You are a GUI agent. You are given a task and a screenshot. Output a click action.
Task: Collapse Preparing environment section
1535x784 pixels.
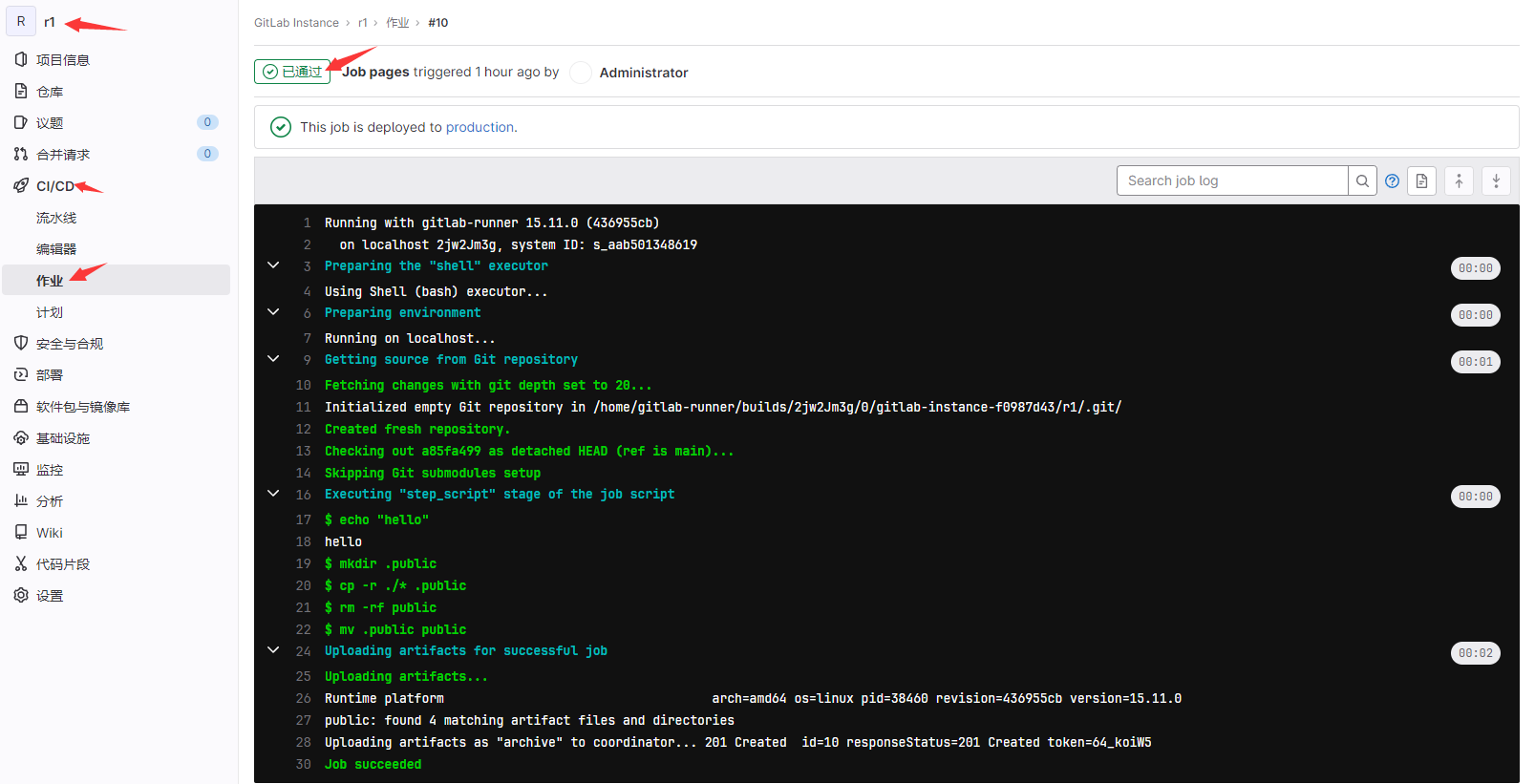click(x=273, y=312)
